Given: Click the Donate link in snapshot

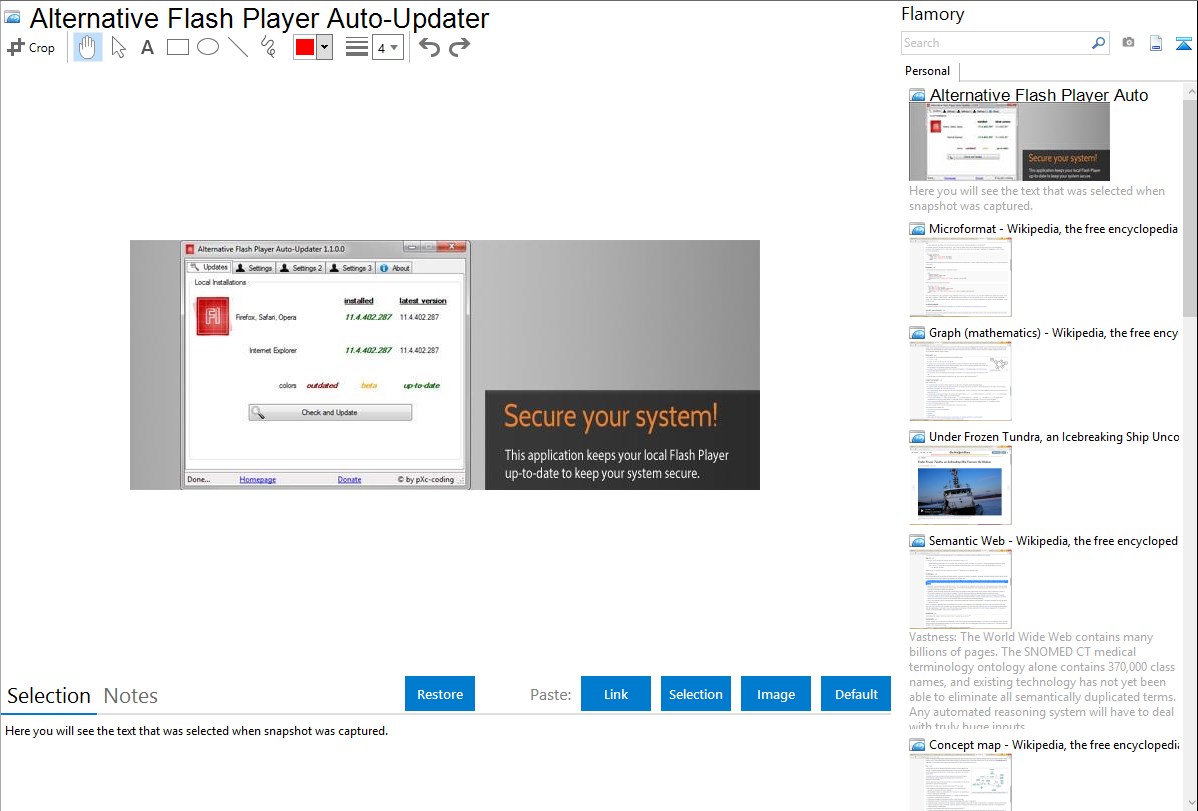Looking at the screenshot, I should (x=349, y=479).
